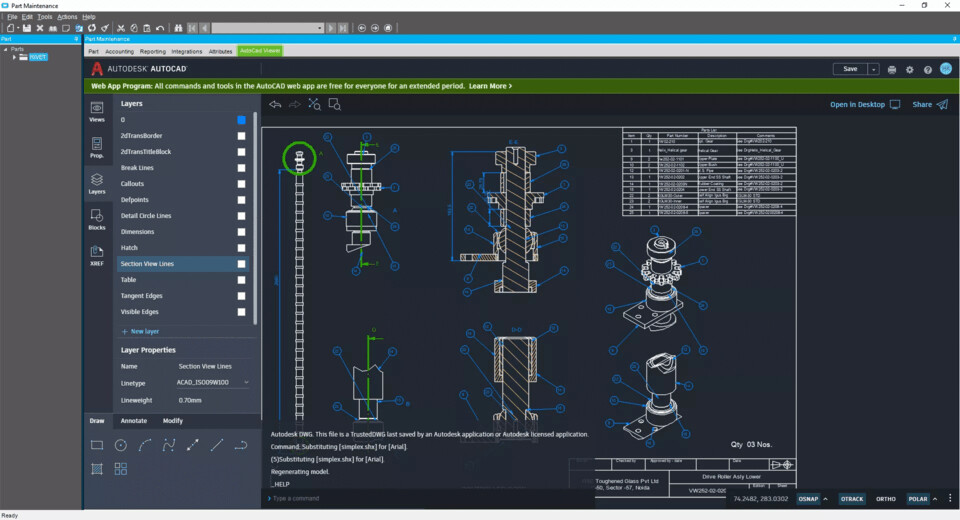The height and width of the screenshot is (520, 960).
Task: Toggle ORTHO mode in status bar
Action: [x=885, y=499]
